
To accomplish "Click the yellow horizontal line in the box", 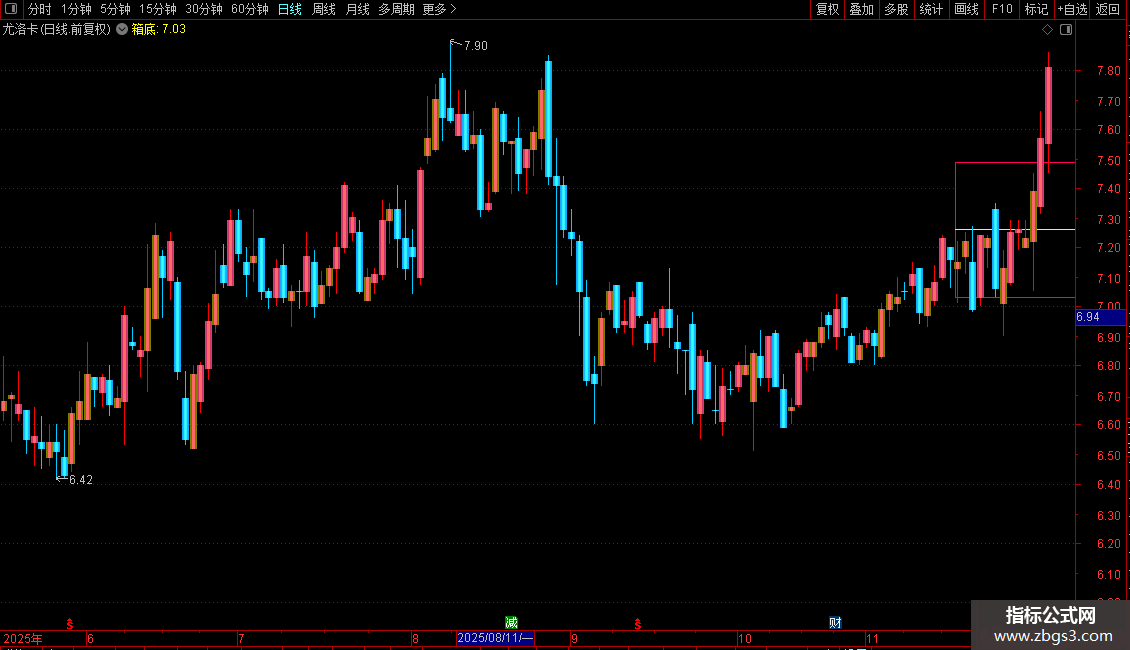I will [x=1015, y=229].
